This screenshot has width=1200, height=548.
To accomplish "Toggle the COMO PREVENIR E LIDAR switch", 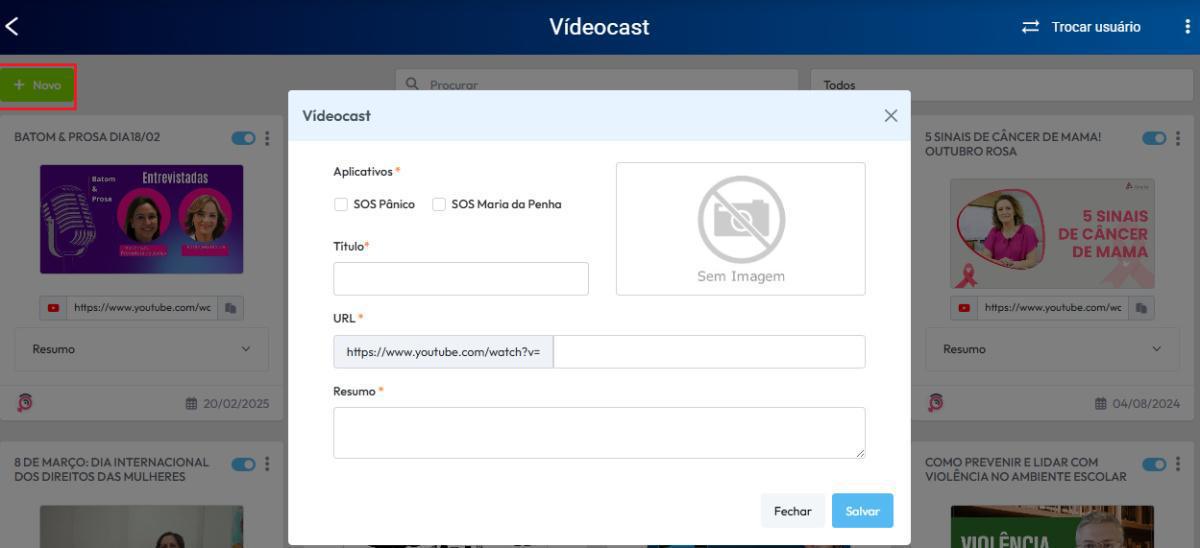I will coord(1154,464).
